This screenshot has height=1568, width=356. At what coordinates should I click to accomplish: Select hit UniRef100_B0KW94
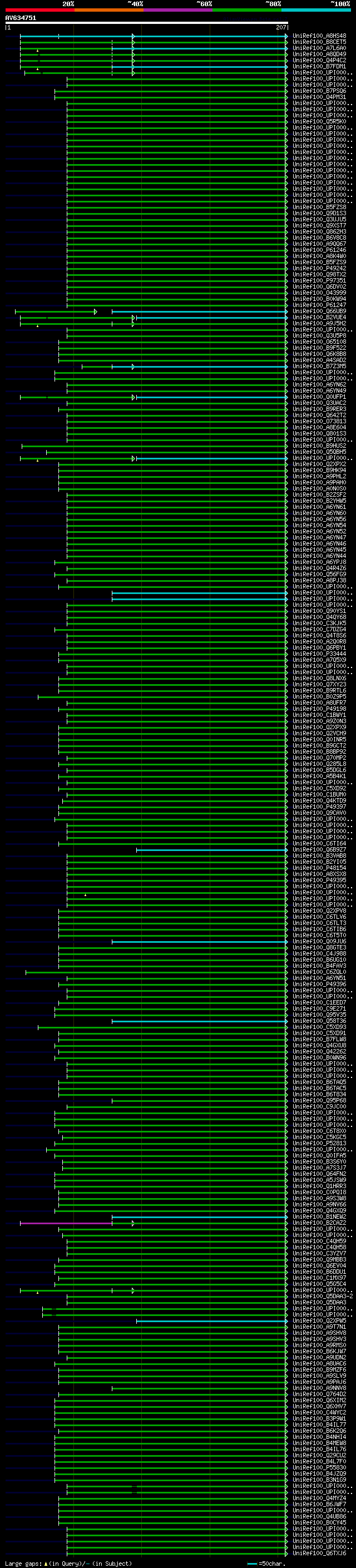point(319,299)
